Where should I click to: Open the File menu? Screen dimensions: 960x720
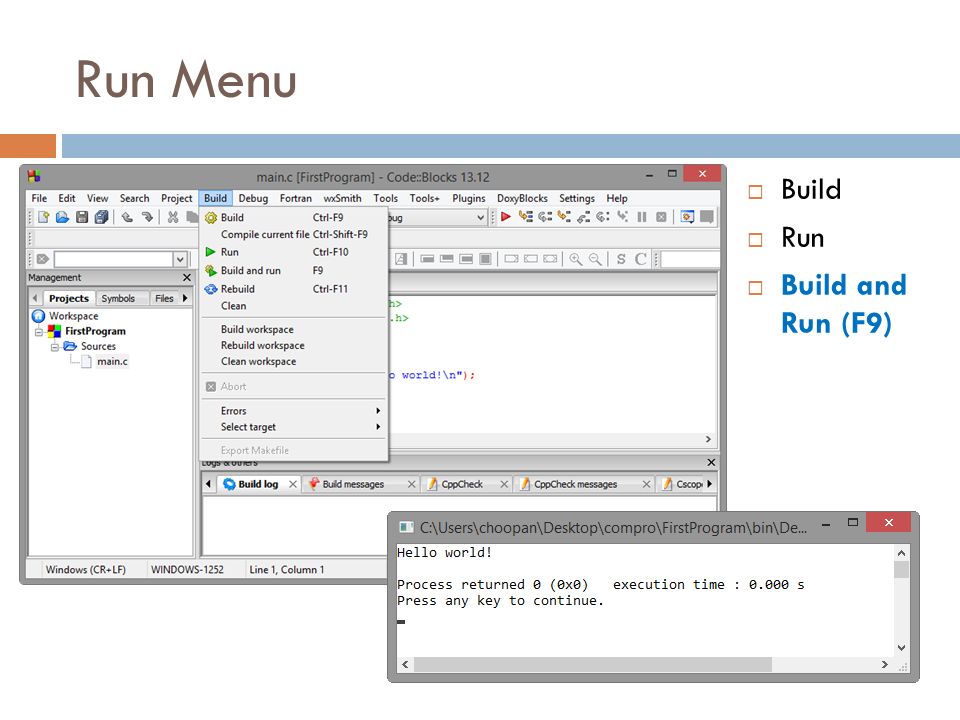click(x=39, y=198)
